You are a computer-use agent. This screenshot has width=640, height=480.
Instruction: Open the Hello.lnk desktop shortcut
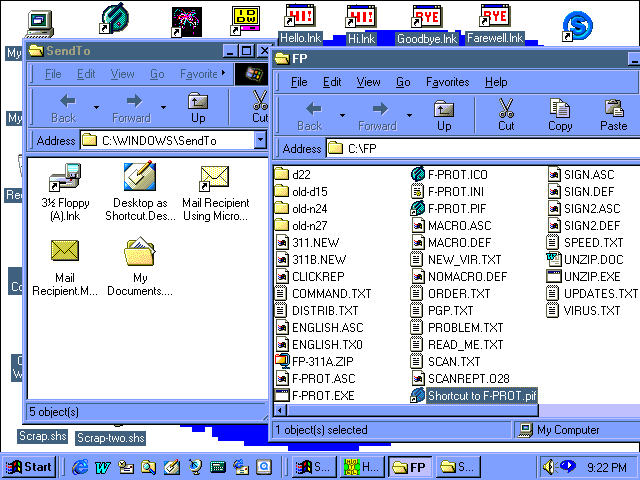pyautogui.click(x=300, y=24)
